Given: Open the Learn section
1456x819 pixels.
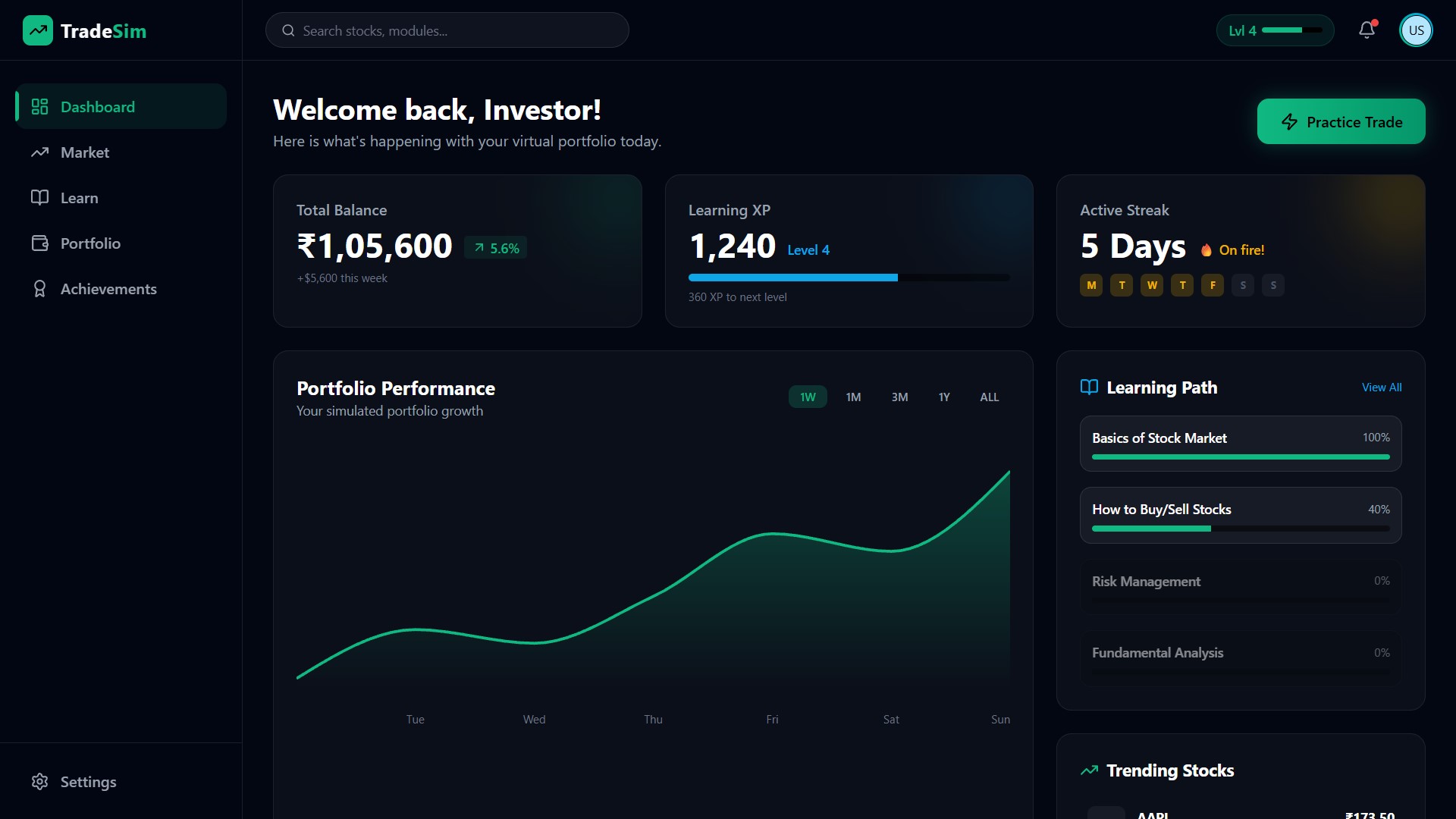Looking at the screenshot, I should pyautogui.click(x=121, y=198).
